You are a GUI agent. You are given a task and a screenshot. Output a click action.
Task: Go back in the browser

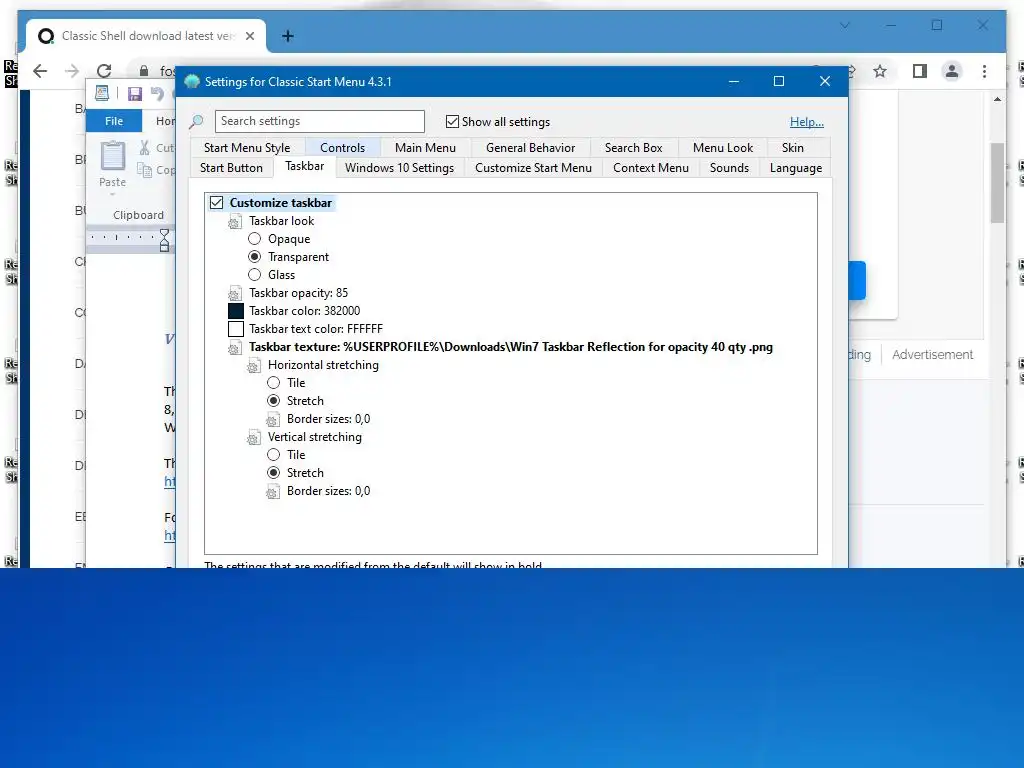click(40, 71)
